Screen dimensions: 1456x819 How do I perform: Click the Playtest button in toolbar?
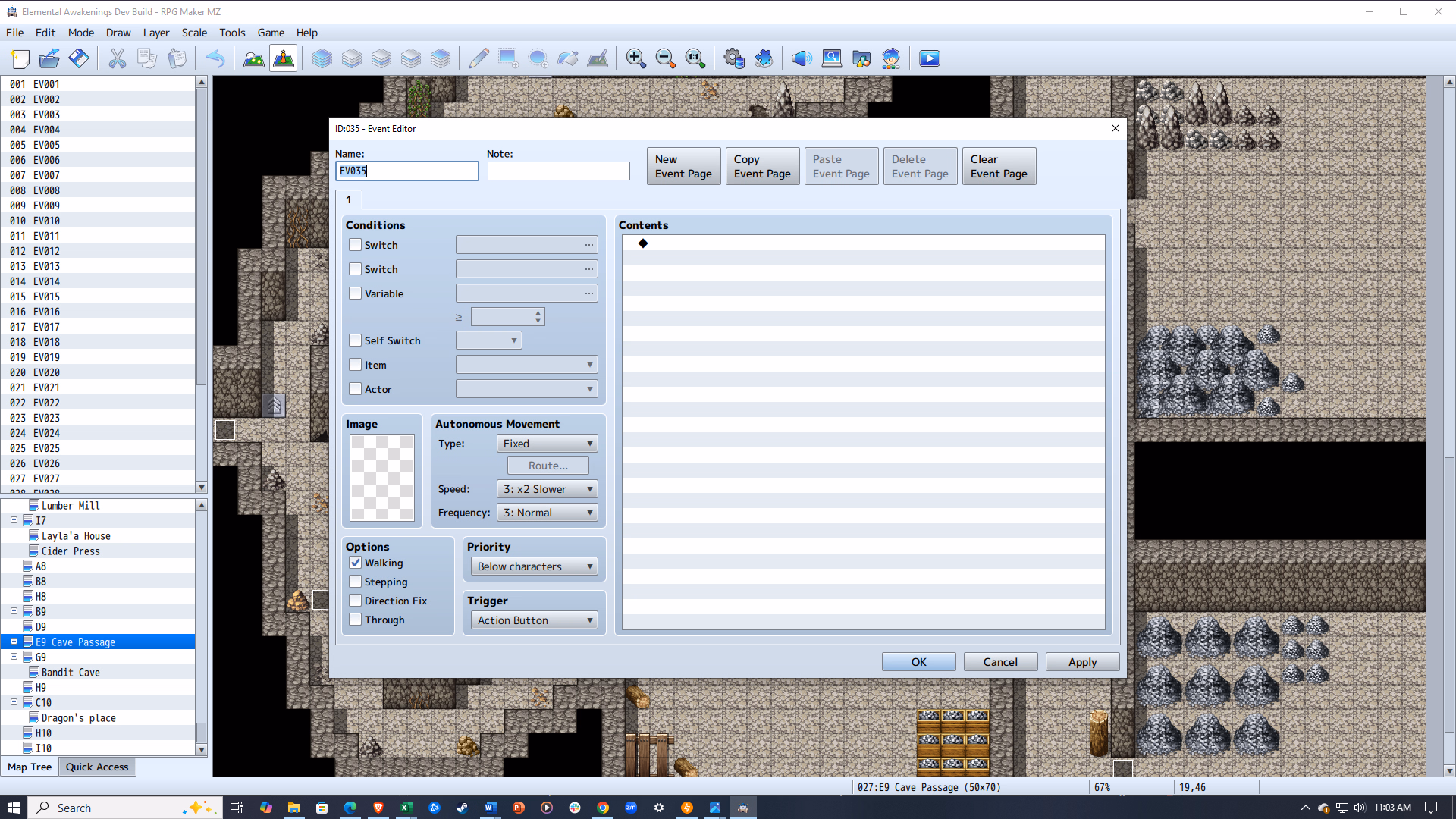(x=929, y=58)
